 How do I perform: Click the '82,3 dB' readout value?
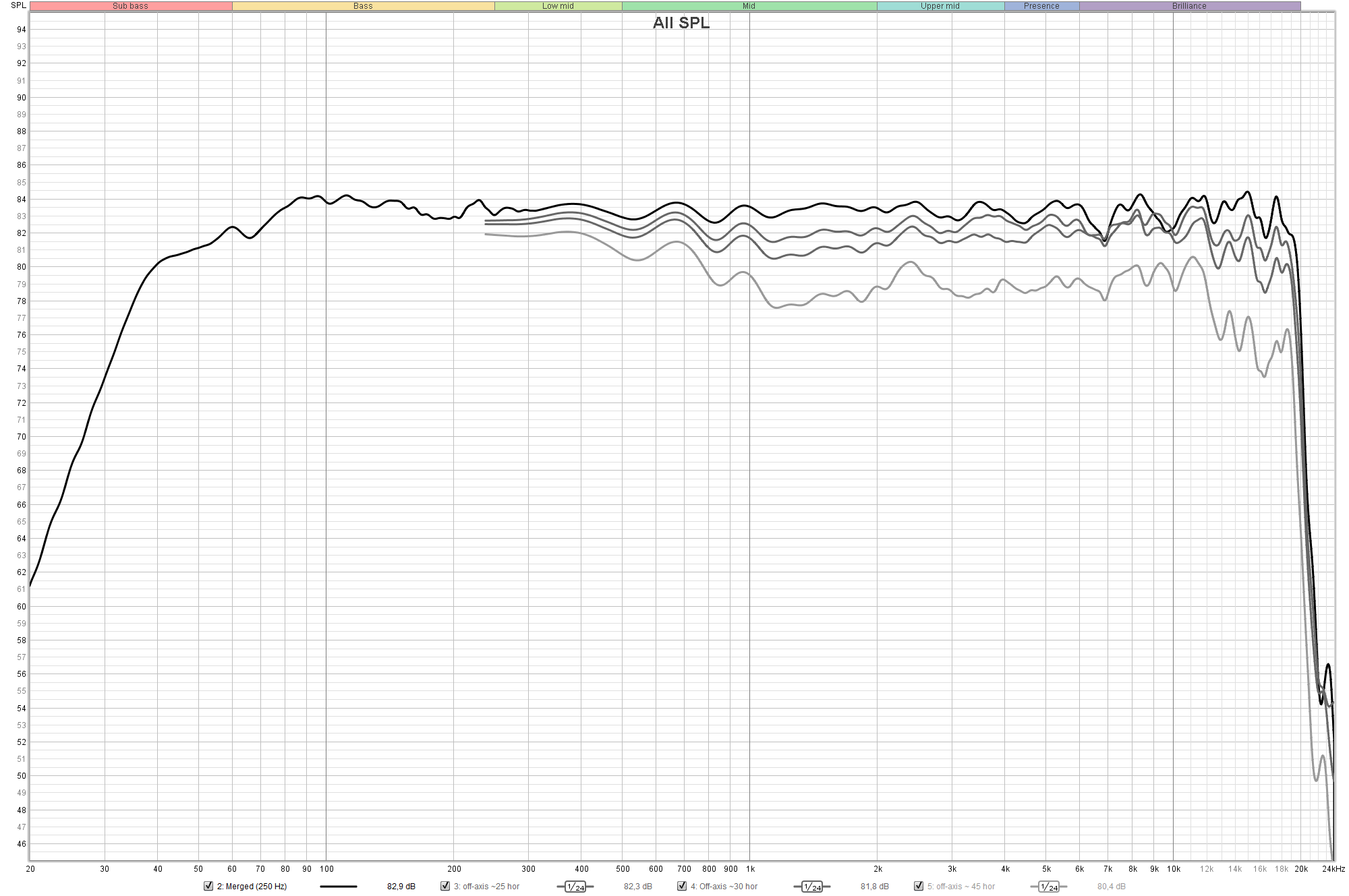pyautogui.click(x=638, y=887)
